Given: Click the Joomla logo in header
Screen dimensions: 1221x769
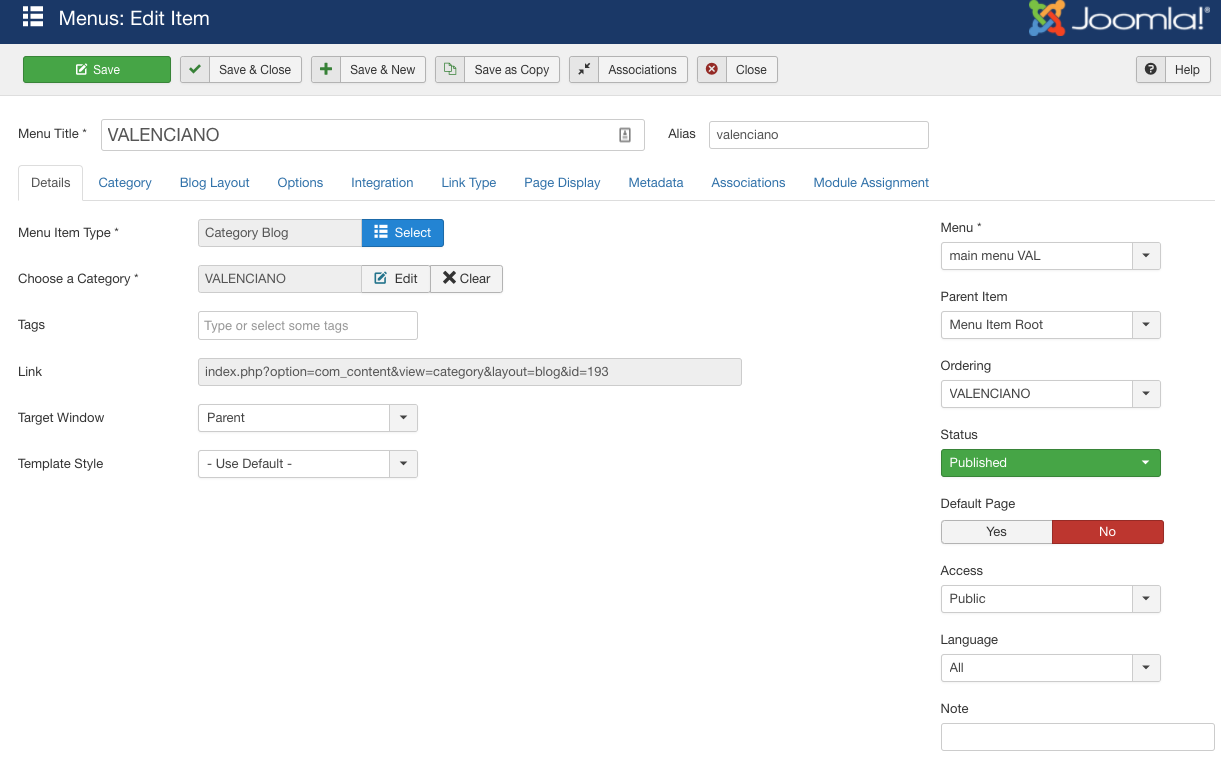Looking at the screenshot, I should pos(1119,19).
